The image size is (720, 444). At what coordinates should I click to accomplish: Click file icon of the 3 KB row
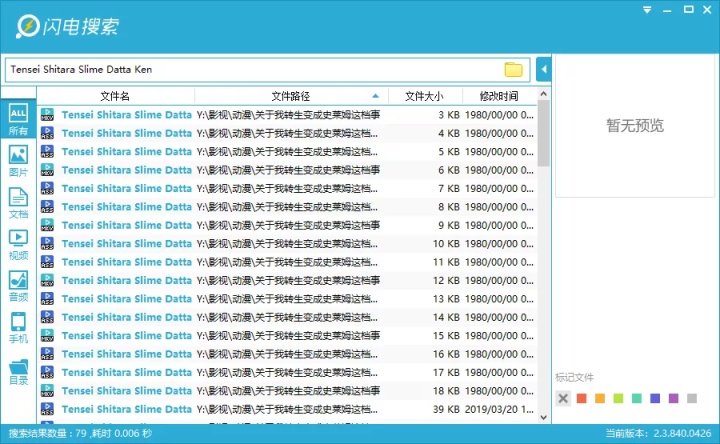tap(47, 114)
